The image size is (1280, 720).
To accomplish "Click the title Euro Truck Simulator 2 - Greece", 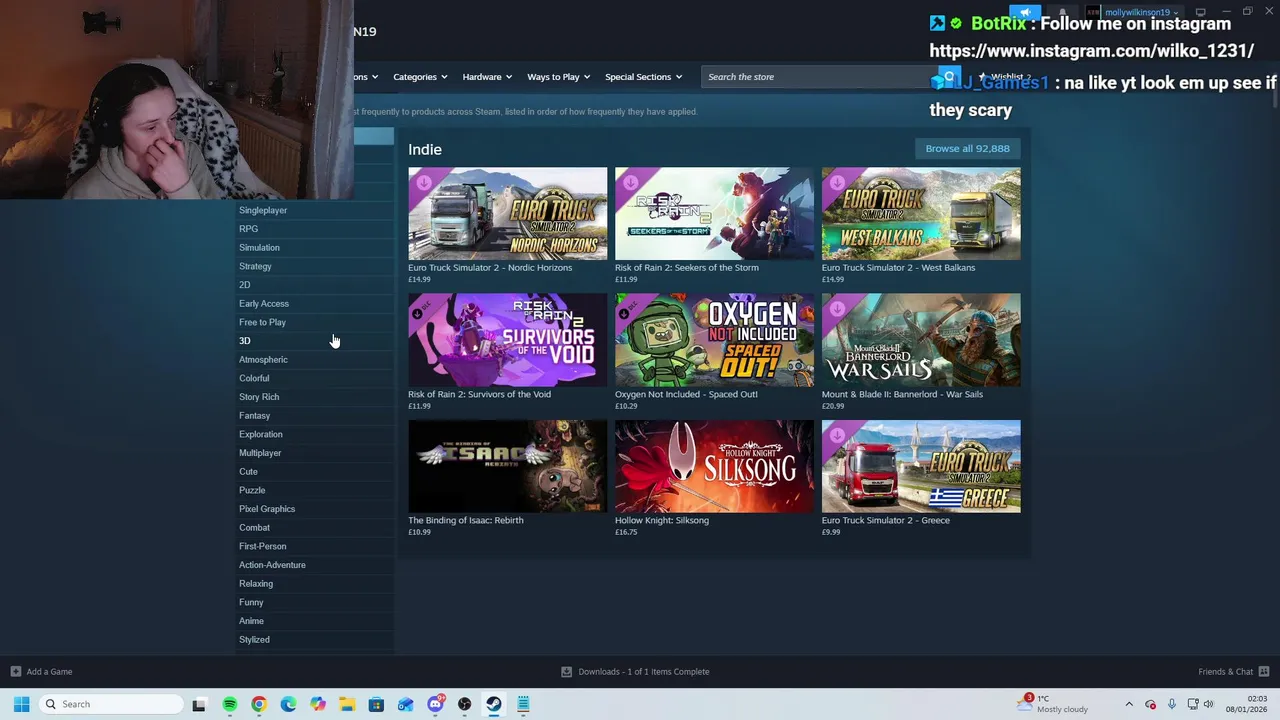I will [886, 520].
